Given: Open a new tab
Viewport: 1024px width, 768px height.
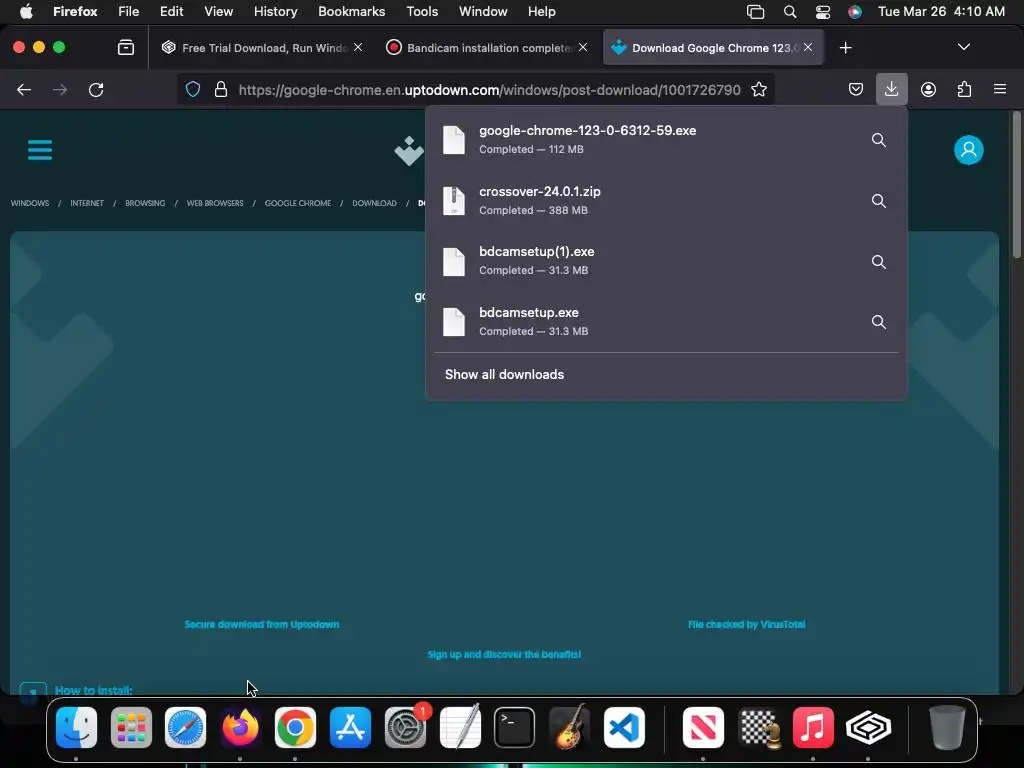Looking at the screenshot, I should click(845, 48).
